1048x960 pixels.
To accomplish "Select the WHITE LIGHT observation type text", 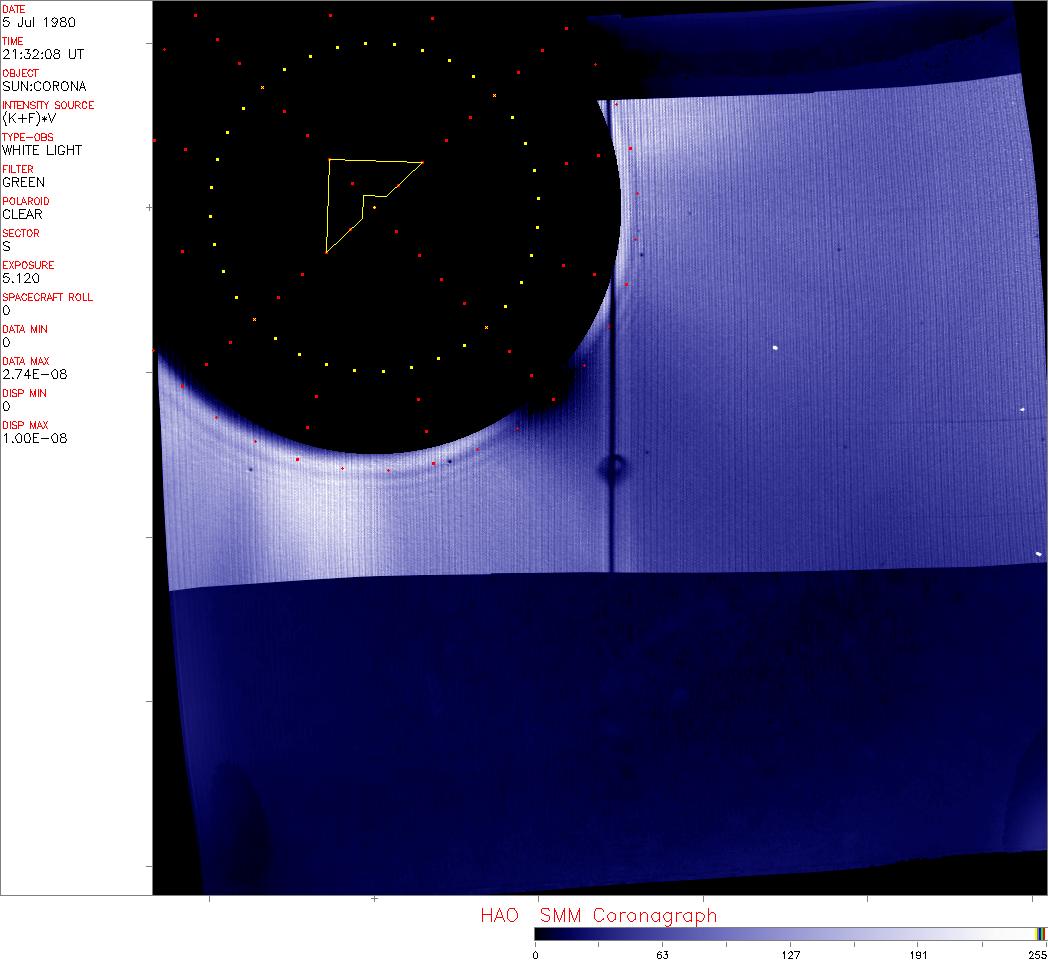I will [x=42, y=150].
